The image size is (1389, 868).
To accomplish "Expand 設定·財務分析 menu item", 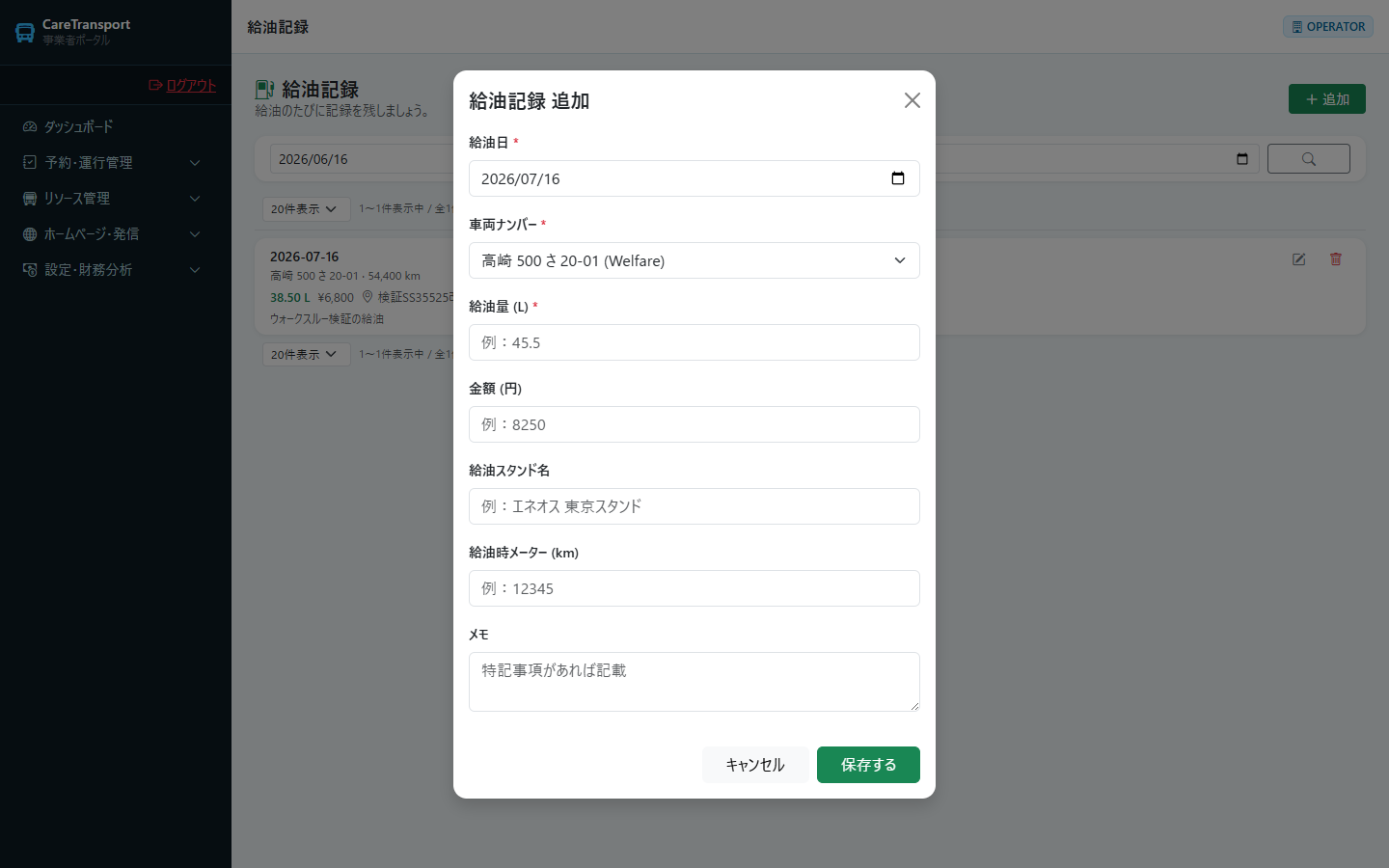I will pos(116,270).
